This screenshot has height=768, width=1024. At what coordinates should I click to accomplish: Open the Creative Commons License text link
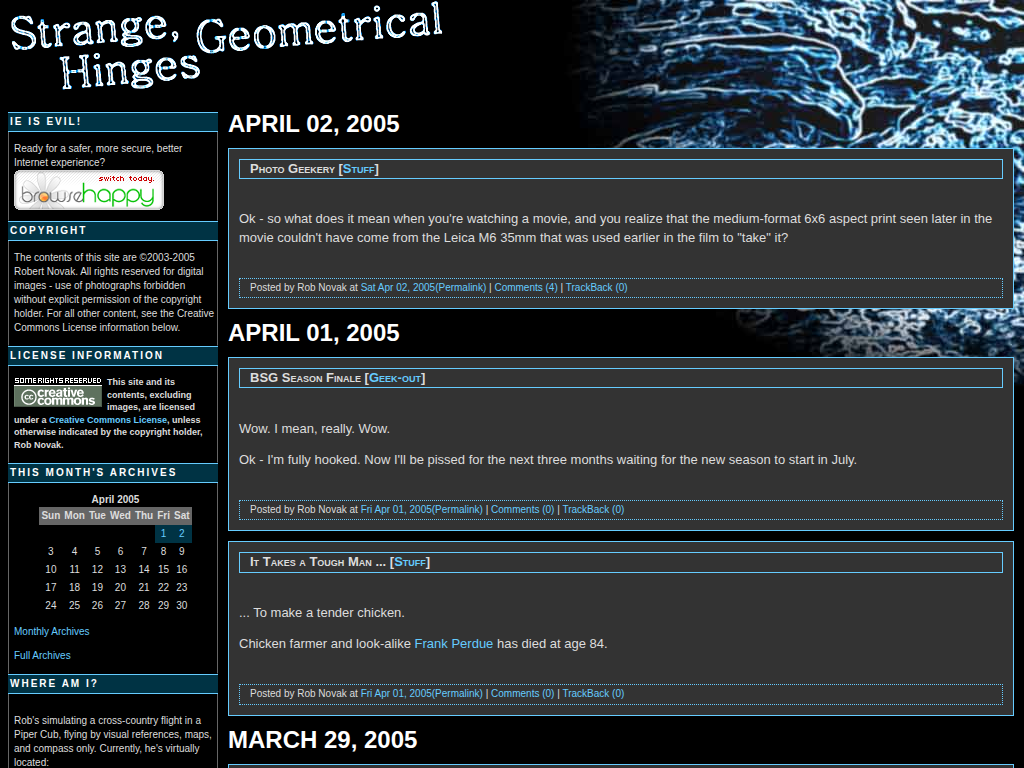click(108, 420)
